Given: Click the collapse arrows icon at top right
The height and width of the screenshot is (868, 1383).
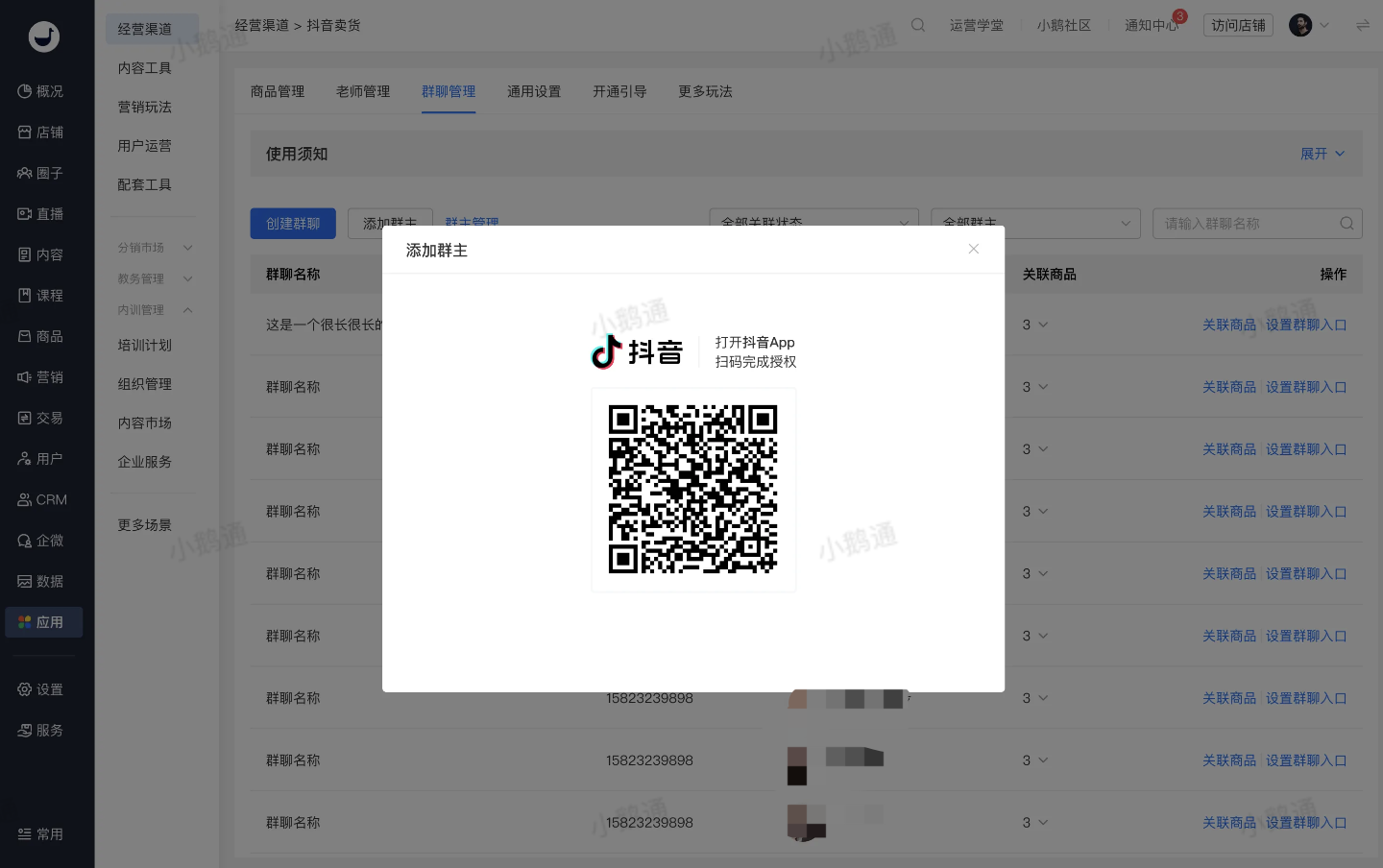Looking at the screenshot, I should (1362, 25).
